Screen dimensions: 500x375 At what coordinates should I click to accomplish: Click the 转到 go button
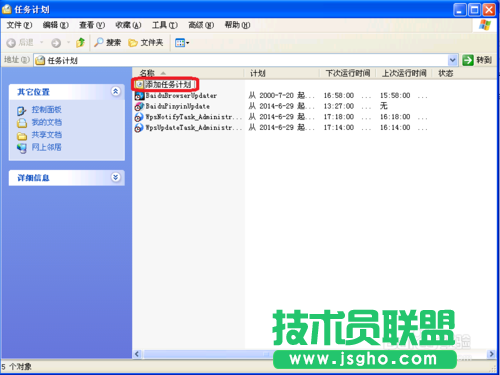click(477, 60)
